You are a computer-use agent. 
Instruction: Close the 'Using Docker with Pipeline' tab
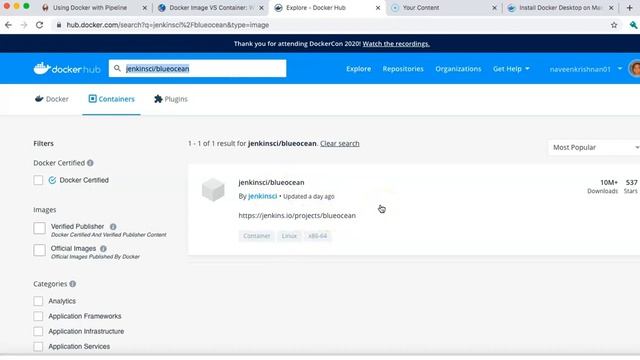(144, 8)
